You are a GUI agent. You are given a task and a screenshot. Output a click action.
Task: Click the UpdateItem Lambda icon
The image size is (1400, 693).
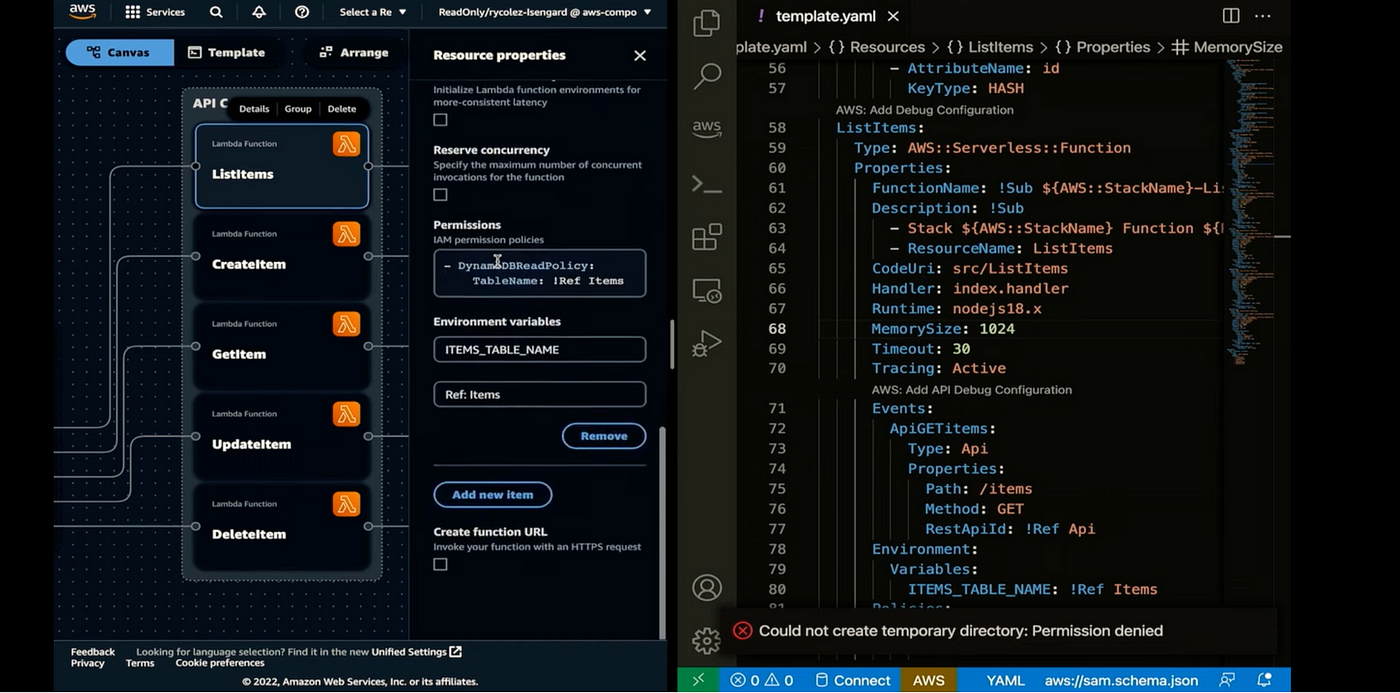tap(346, 414)
